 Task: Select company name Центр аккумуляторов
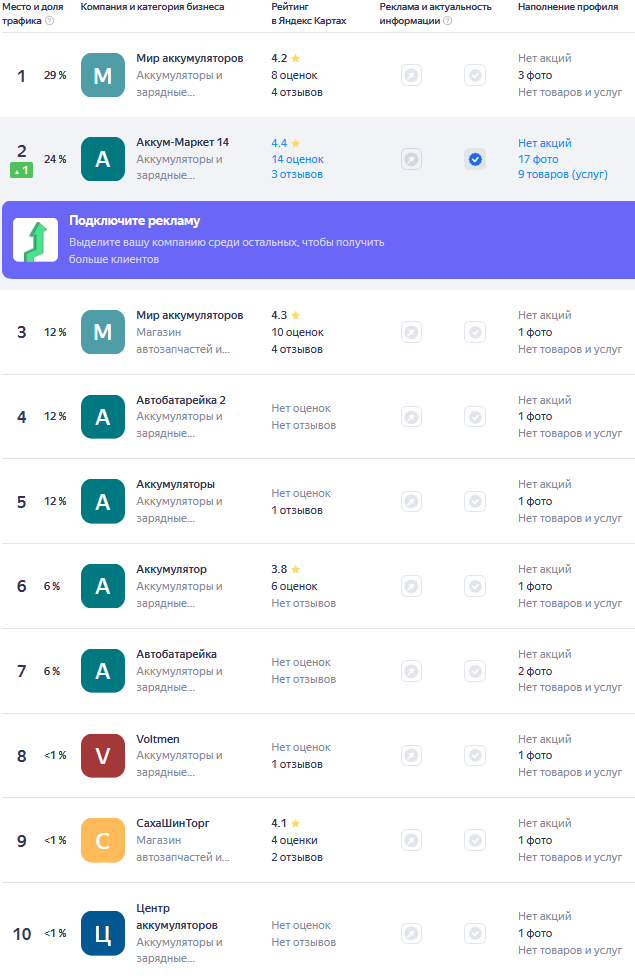pyautogui.click(x=177, y=917)
